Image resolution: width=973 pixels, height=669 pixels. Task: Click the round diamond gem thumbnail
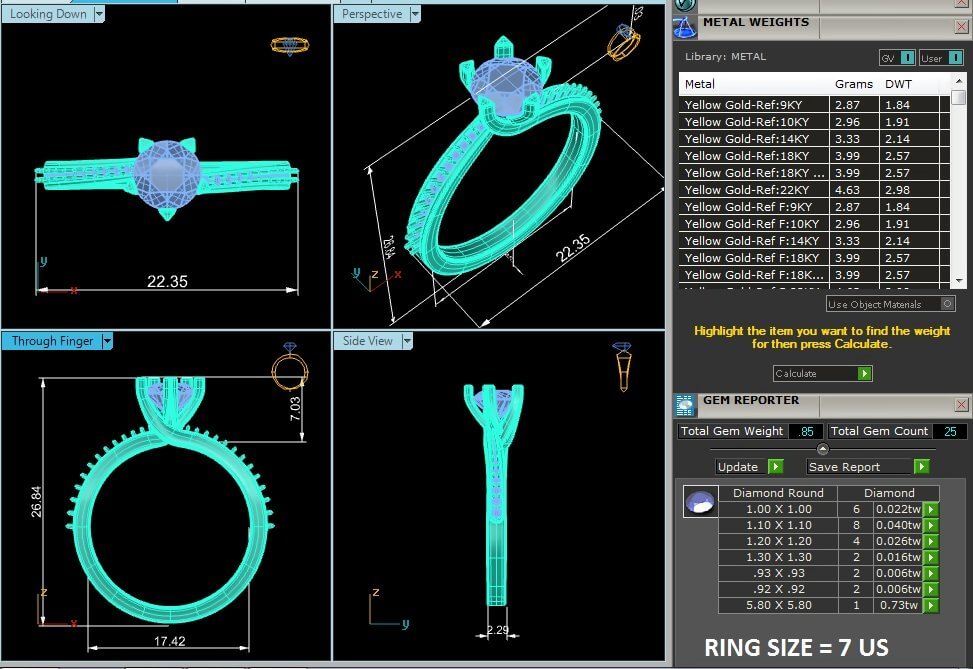point(700,502)
